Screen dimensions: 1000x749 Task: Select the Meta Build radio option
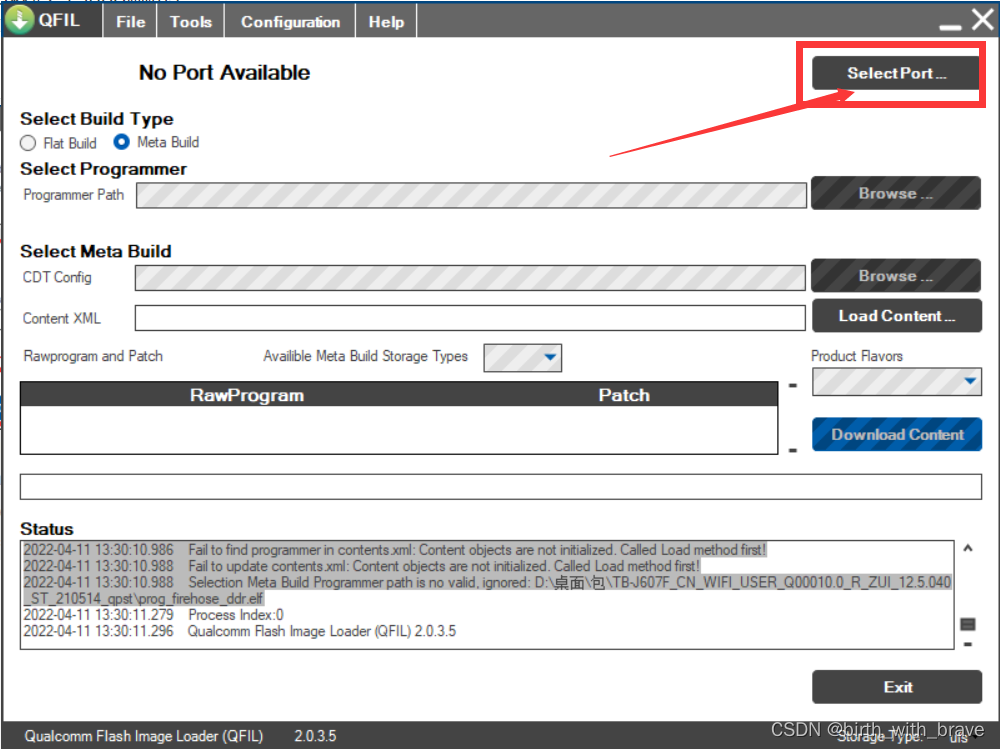(x=156, y=142)
